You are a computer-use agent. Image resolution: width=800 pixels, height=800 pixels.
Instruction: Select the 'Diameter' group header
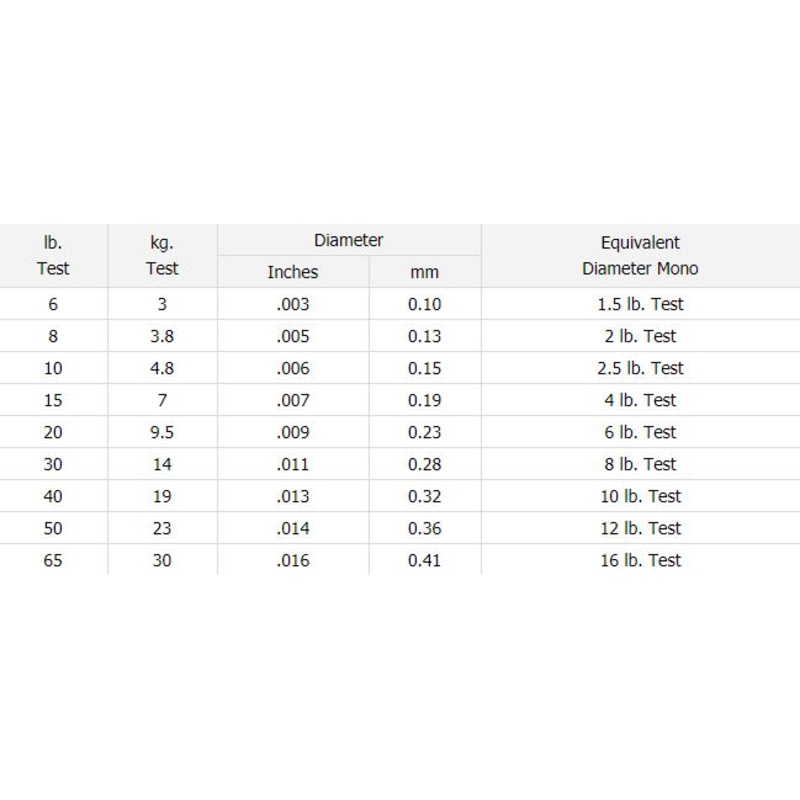click(348, 240)
